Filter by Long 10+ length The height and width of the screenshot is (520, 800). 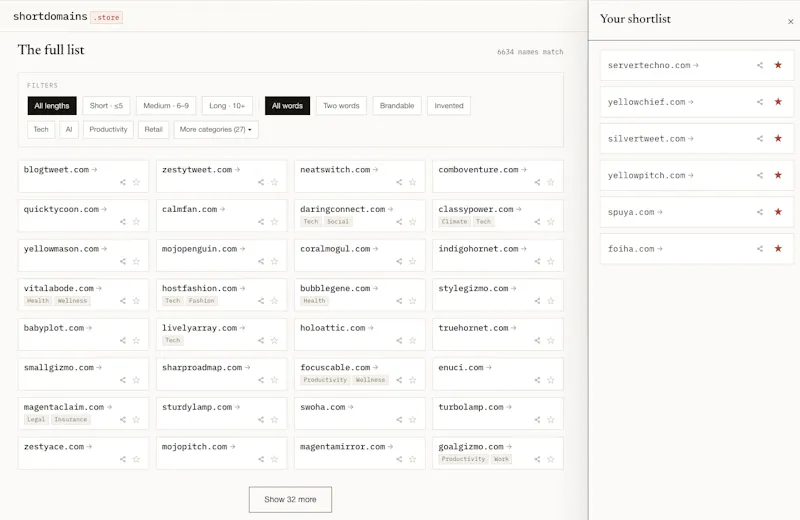click(227, 106)
